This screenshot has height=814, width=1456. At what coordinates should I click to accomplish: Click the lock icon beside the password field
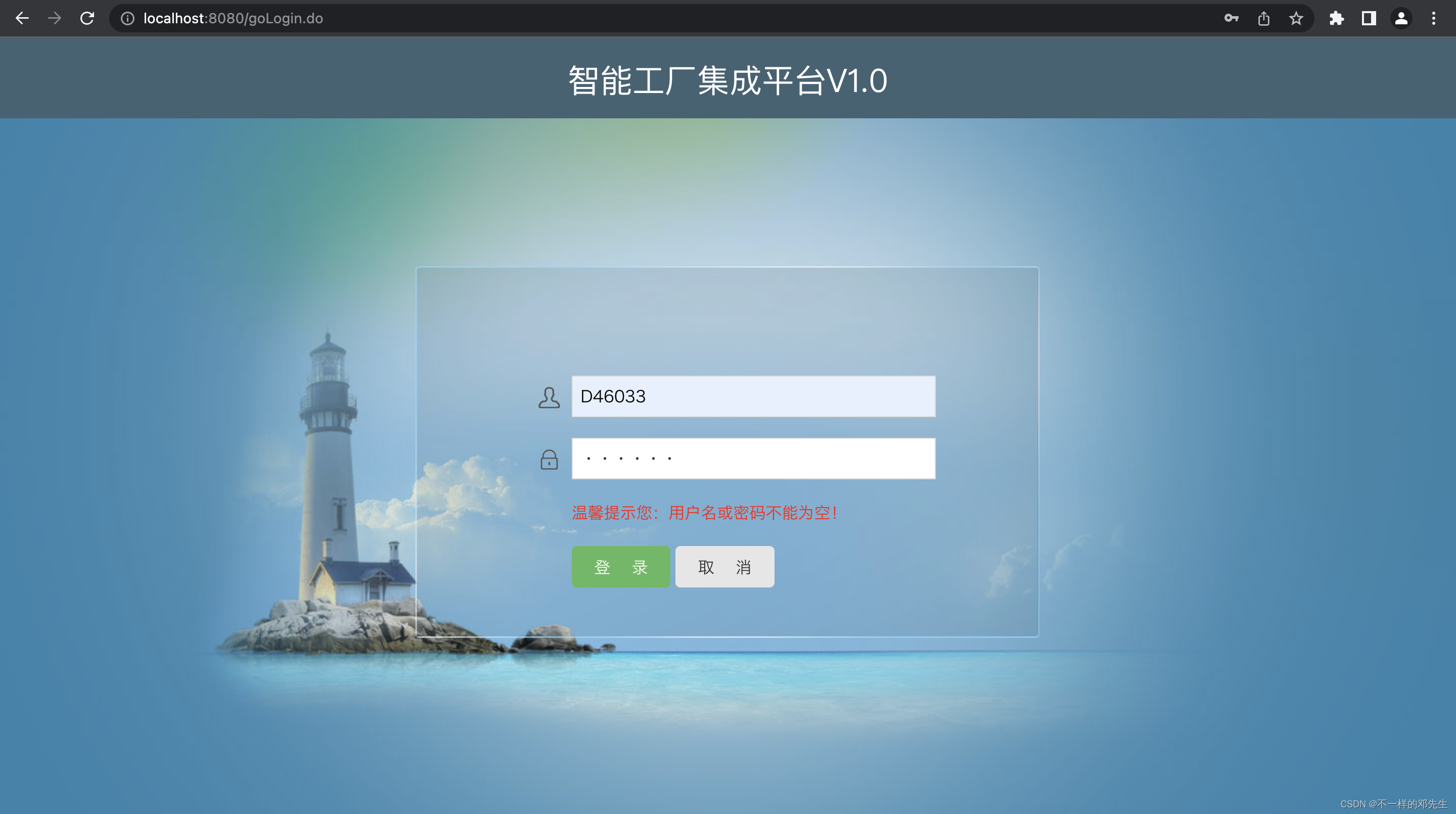tap(549, 460)
